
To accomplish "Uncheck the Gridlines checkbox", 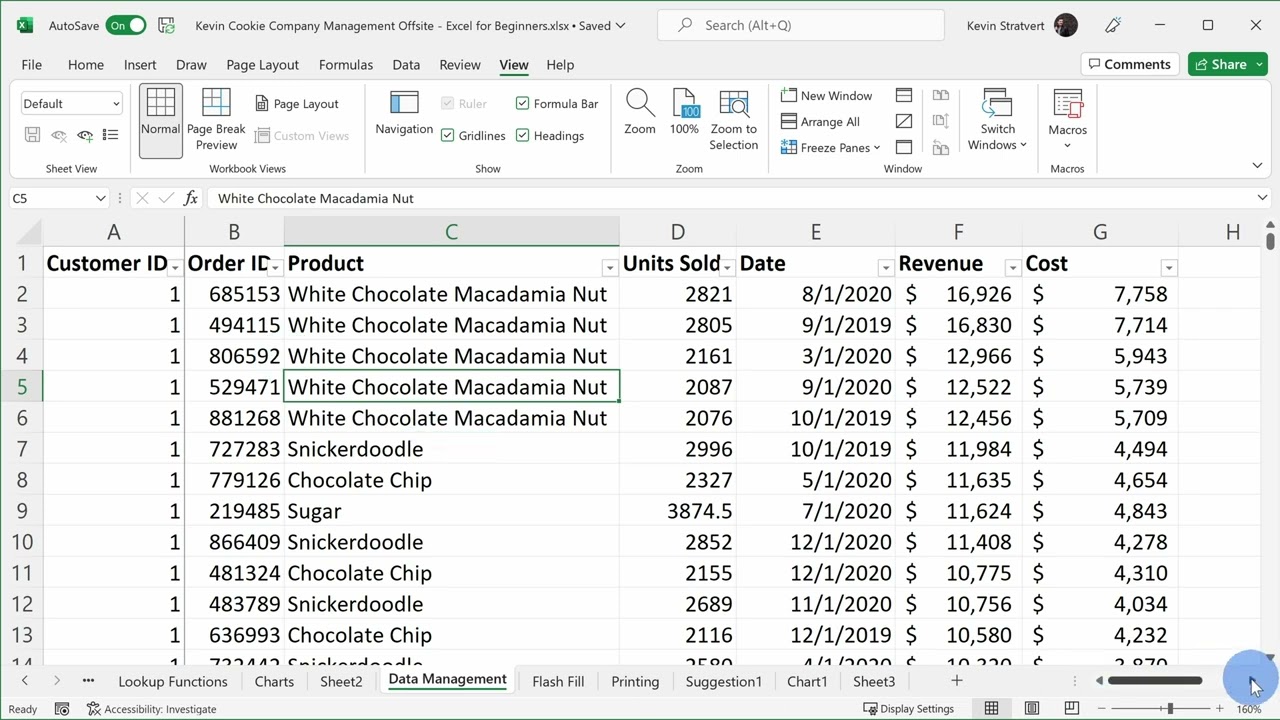I will (x=447, y=135).
